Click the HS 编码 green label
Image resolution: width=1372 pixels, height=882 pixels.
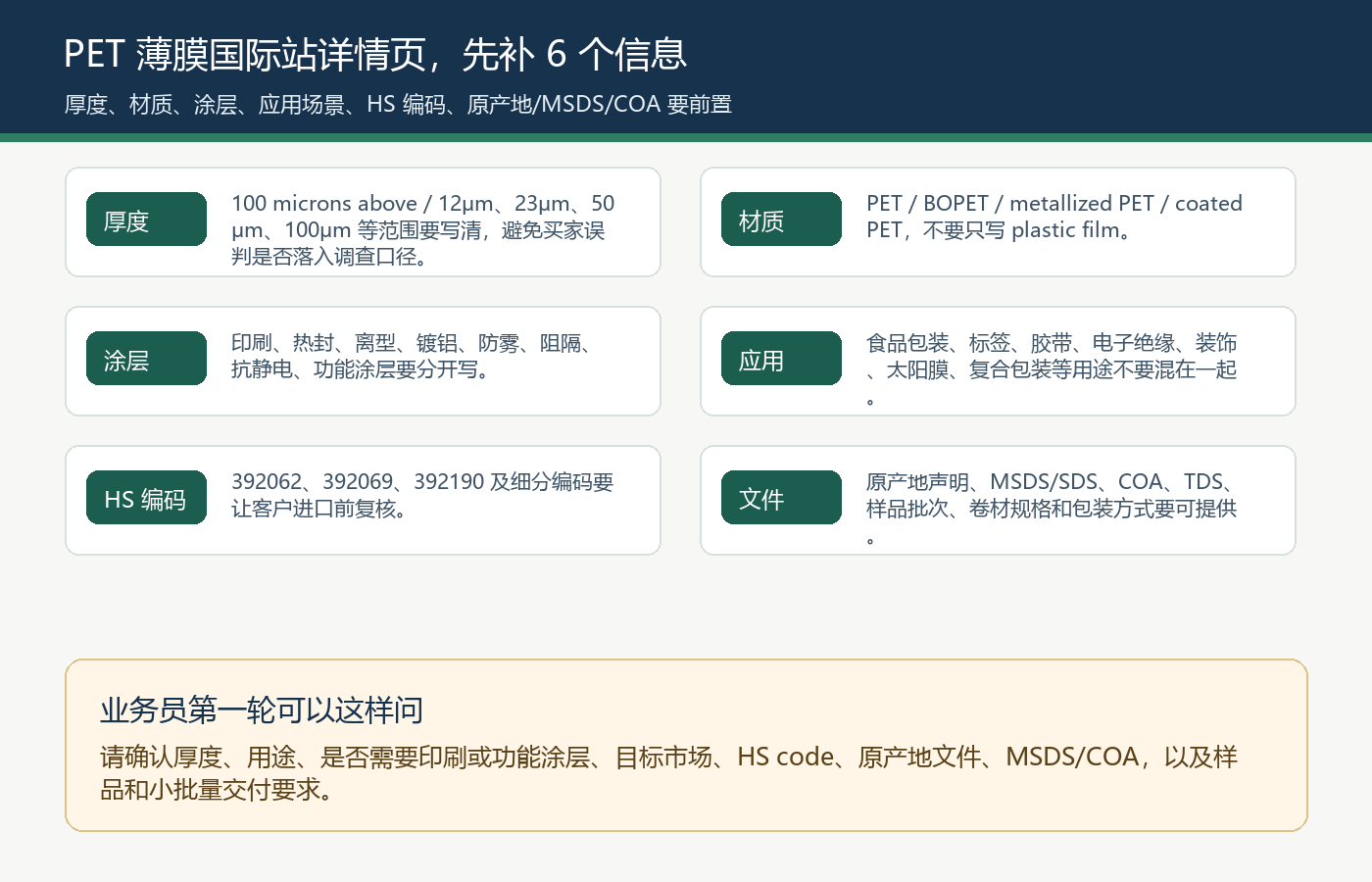tap(146, 497)
